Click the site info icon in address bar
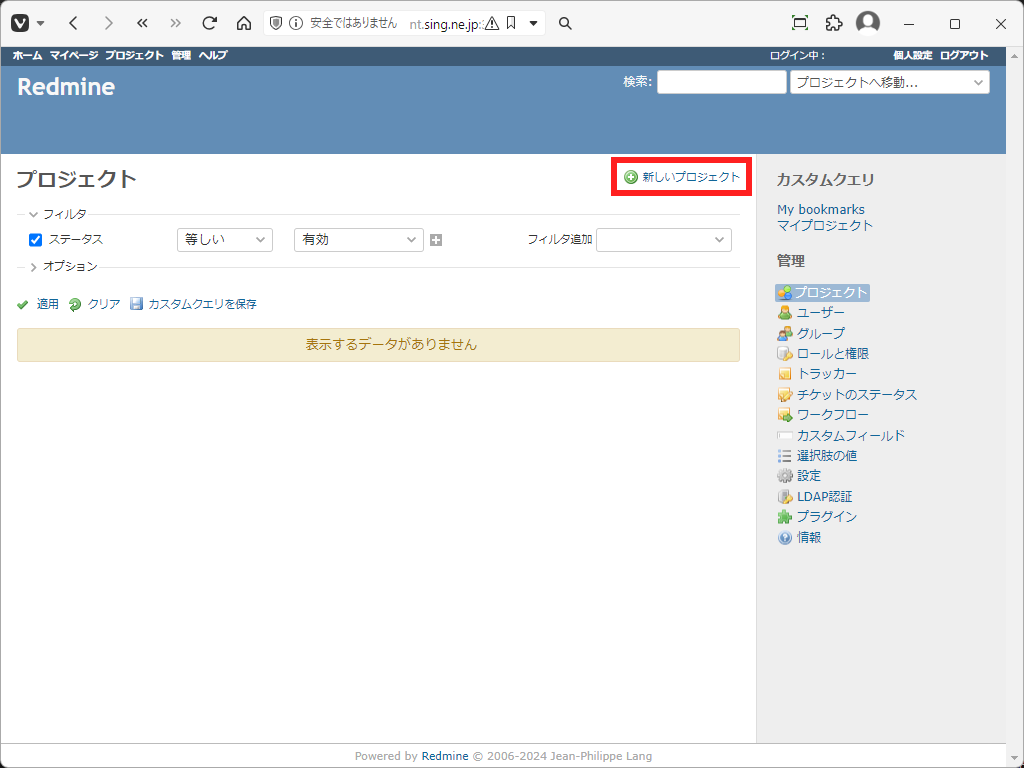The height and width of the screenshot is (768, 1024). point(296,24)
